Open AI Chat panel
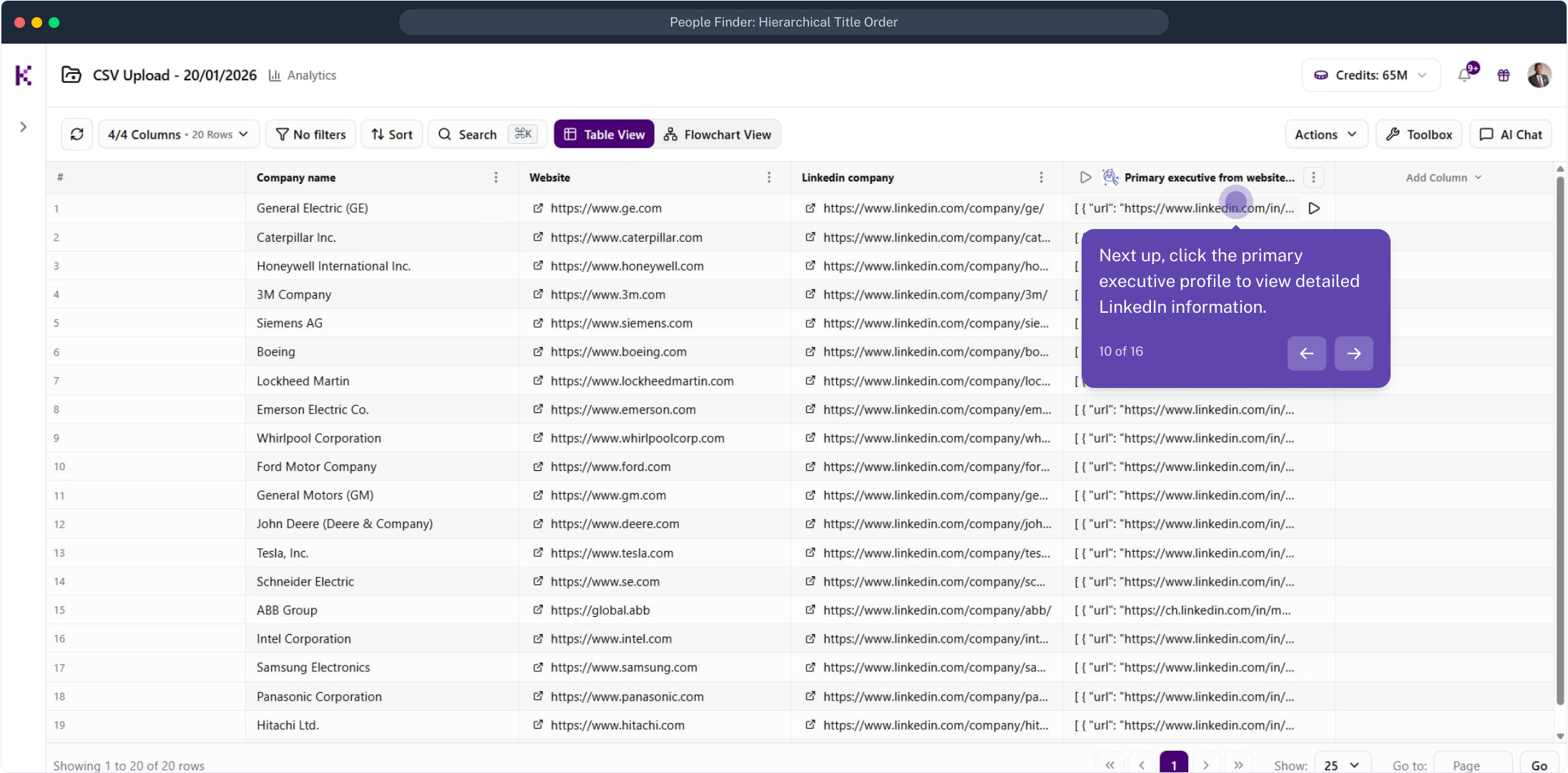 coord(1511,135)
